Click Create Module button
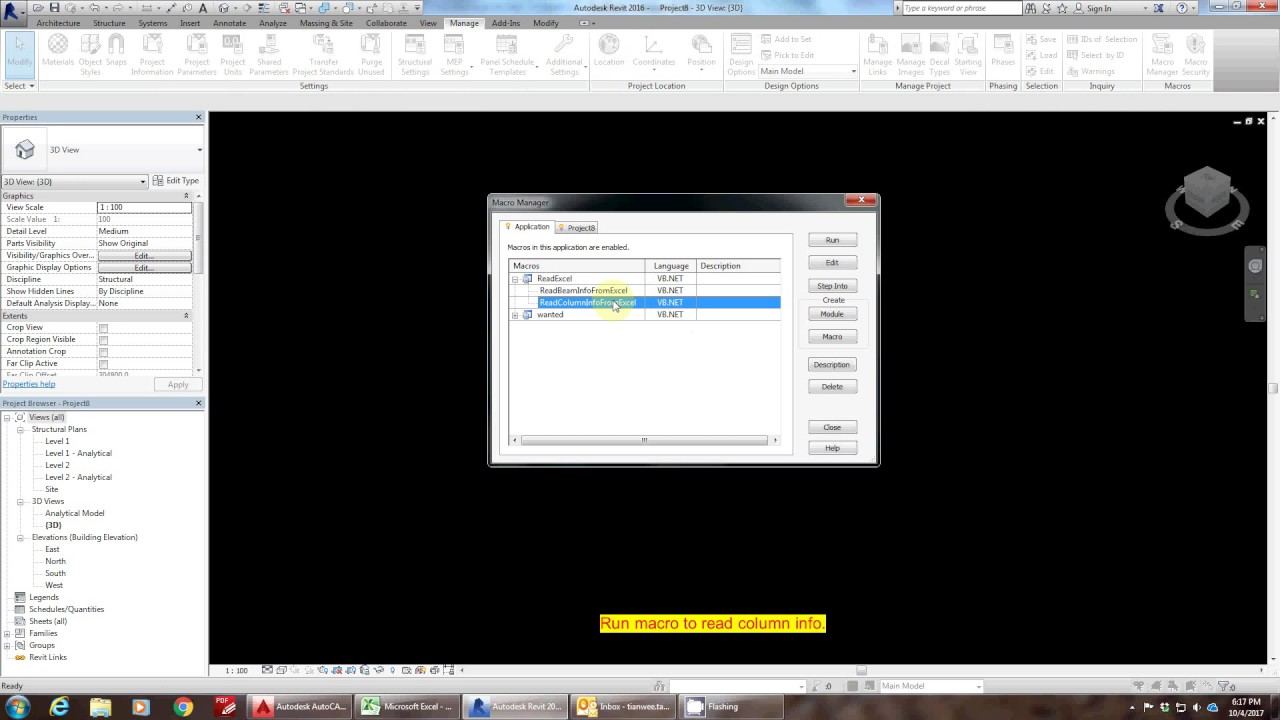The width and height of the screenshot is (1280, 720). click(x=832, y=314)
